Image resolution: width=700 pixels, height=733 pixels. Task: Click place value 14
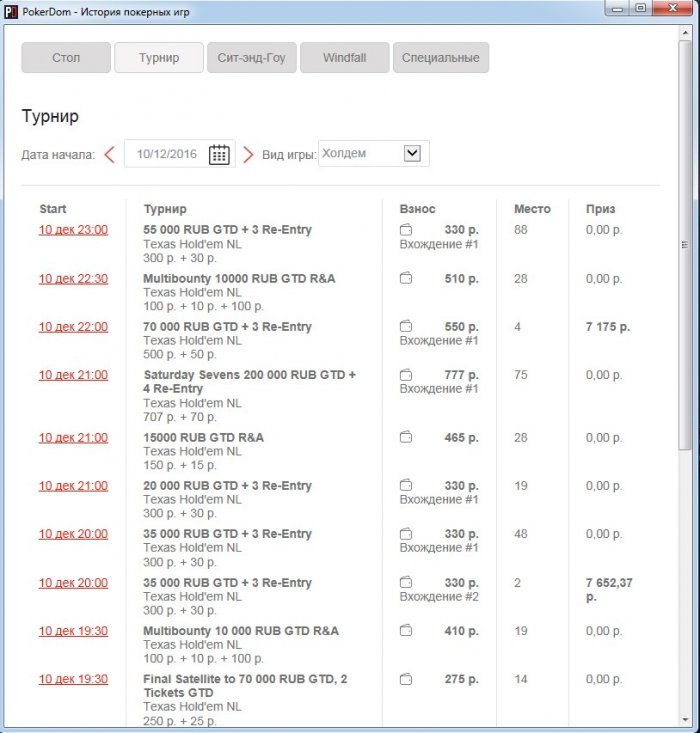pyautogui.click(x=520, y=679)
